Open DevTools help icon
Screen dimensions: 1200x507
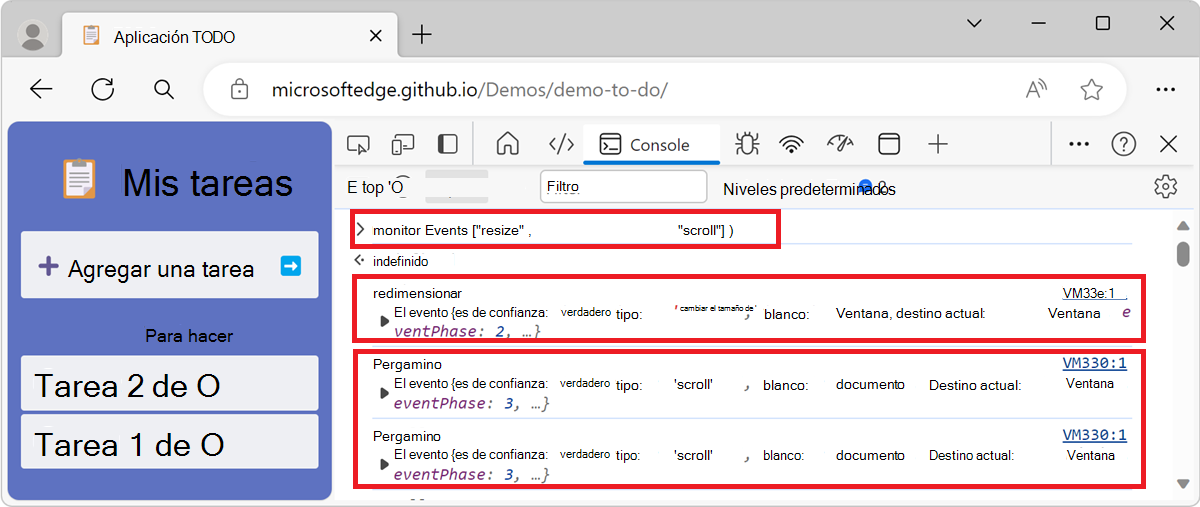point(1124,145)
